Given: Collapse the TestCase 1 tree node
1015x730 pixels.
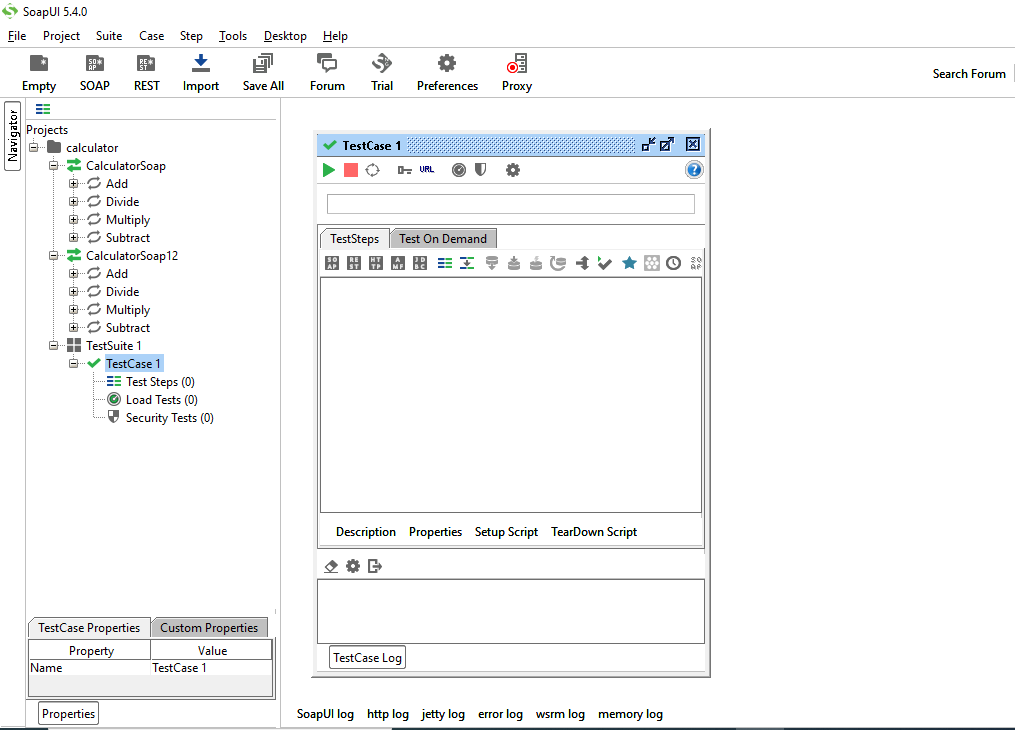Looking at the screenshot, I should tap(74, 364).
